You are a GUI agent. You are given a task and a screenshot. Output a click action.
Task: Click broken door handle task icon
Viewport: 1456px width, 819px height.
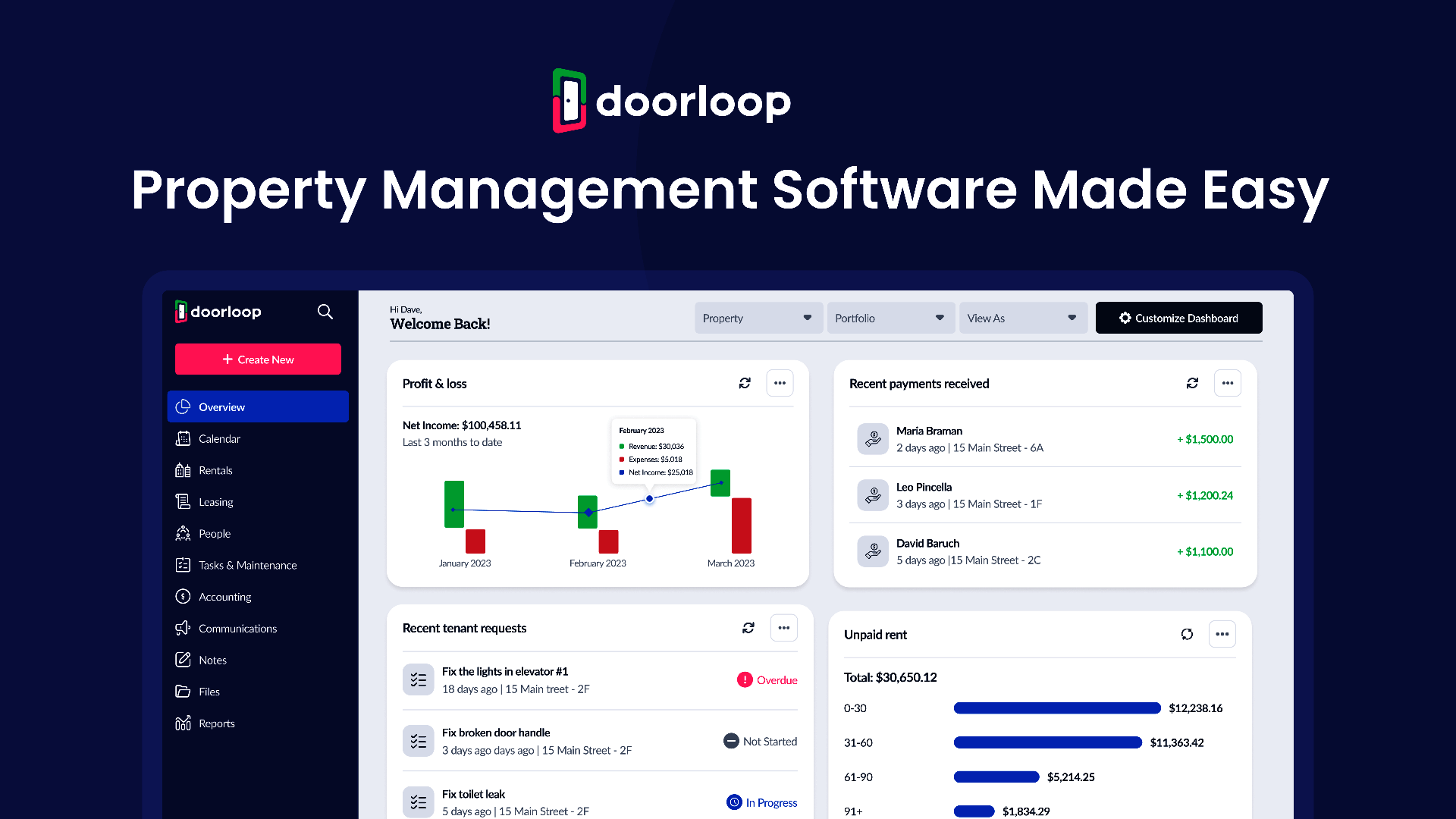(419, 741)
